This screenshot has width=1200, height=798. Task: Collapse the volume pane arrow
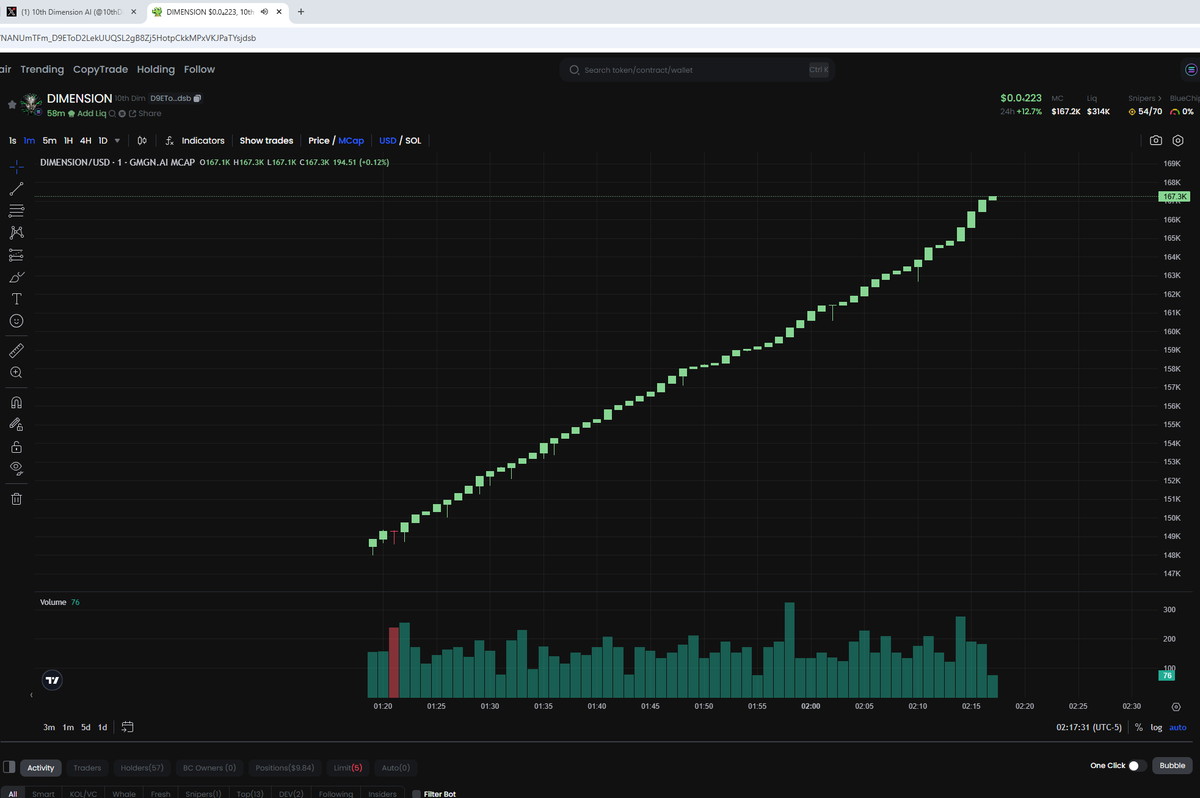click(31, 694)
